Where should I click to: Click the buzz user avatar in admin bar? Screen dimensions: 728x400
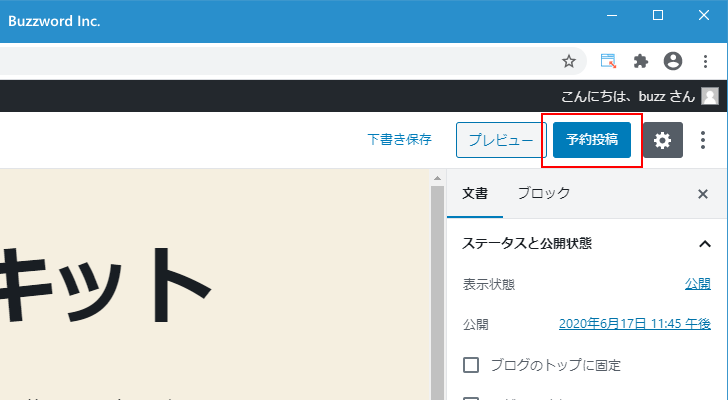coord(710,96)
